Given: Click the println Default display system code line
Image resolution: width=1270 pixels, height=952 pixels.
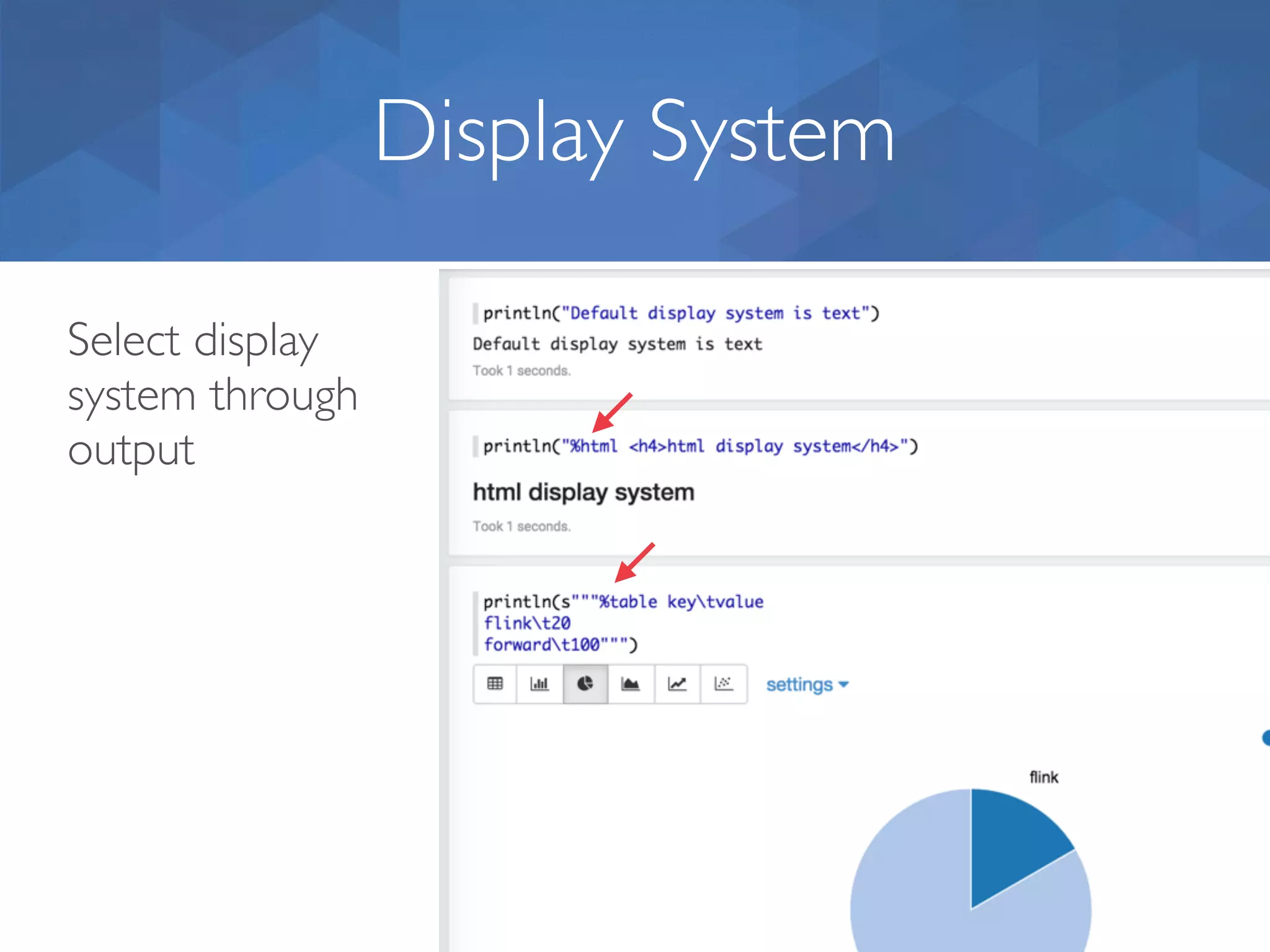Looking at the screenshot, I should click(x=681, y=313).
